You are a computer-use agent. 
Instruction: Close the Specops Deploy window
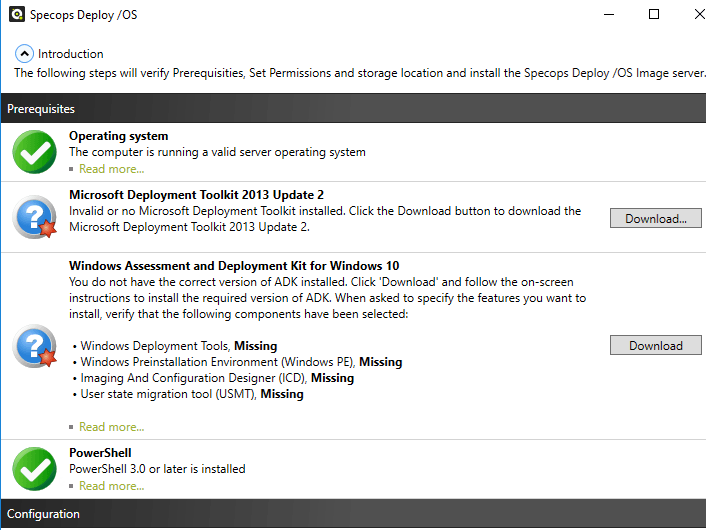pyautogui.click(x=699, y=14)
